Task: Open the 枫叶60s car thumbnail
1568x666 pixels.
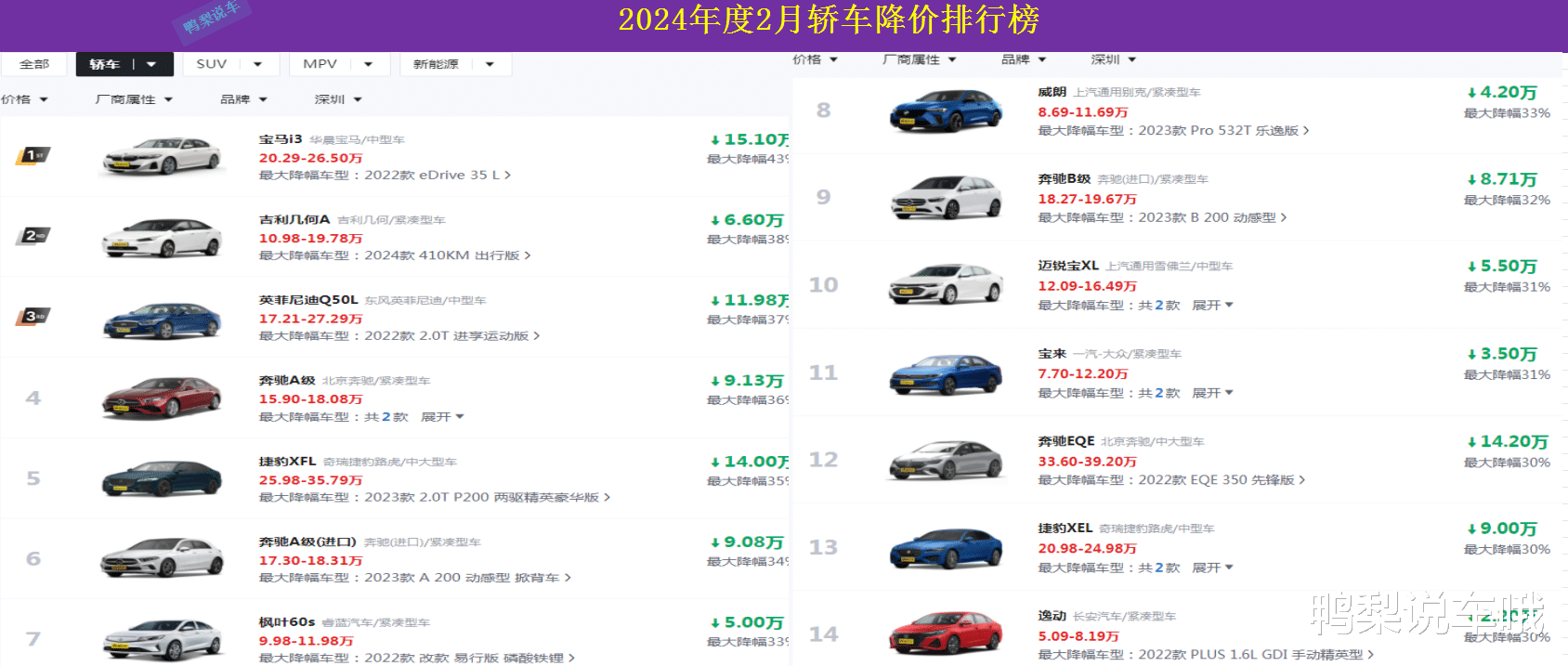Action: 163,639
